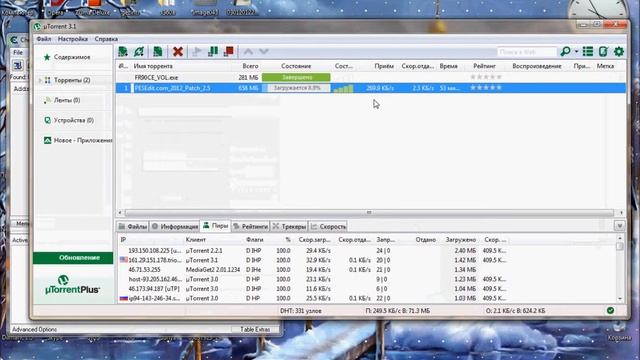Screen dimensions: 640x360
Task: Click the Pause torrent toolbar icon
Action: click(x=213, y=51)
